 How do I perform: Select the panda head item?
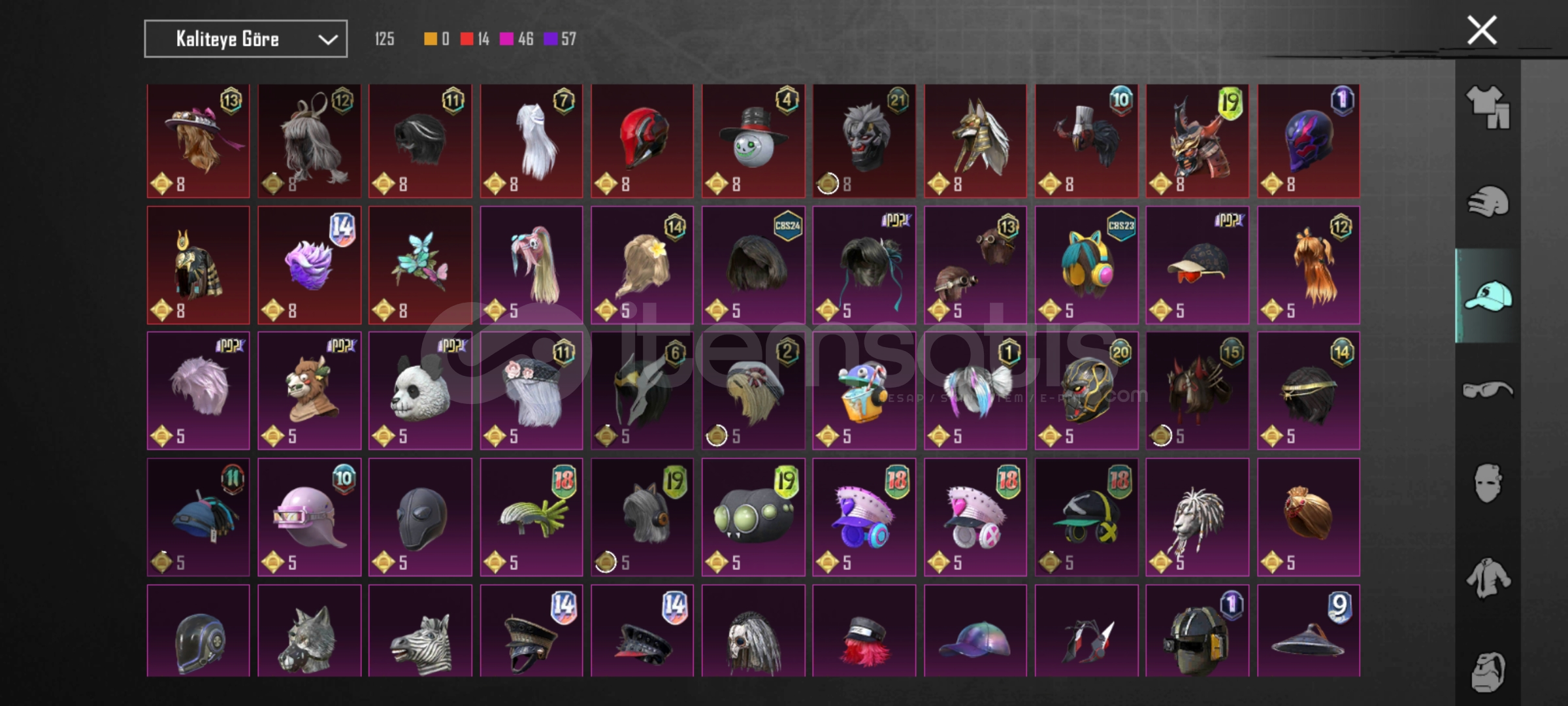tap(420, 390)
